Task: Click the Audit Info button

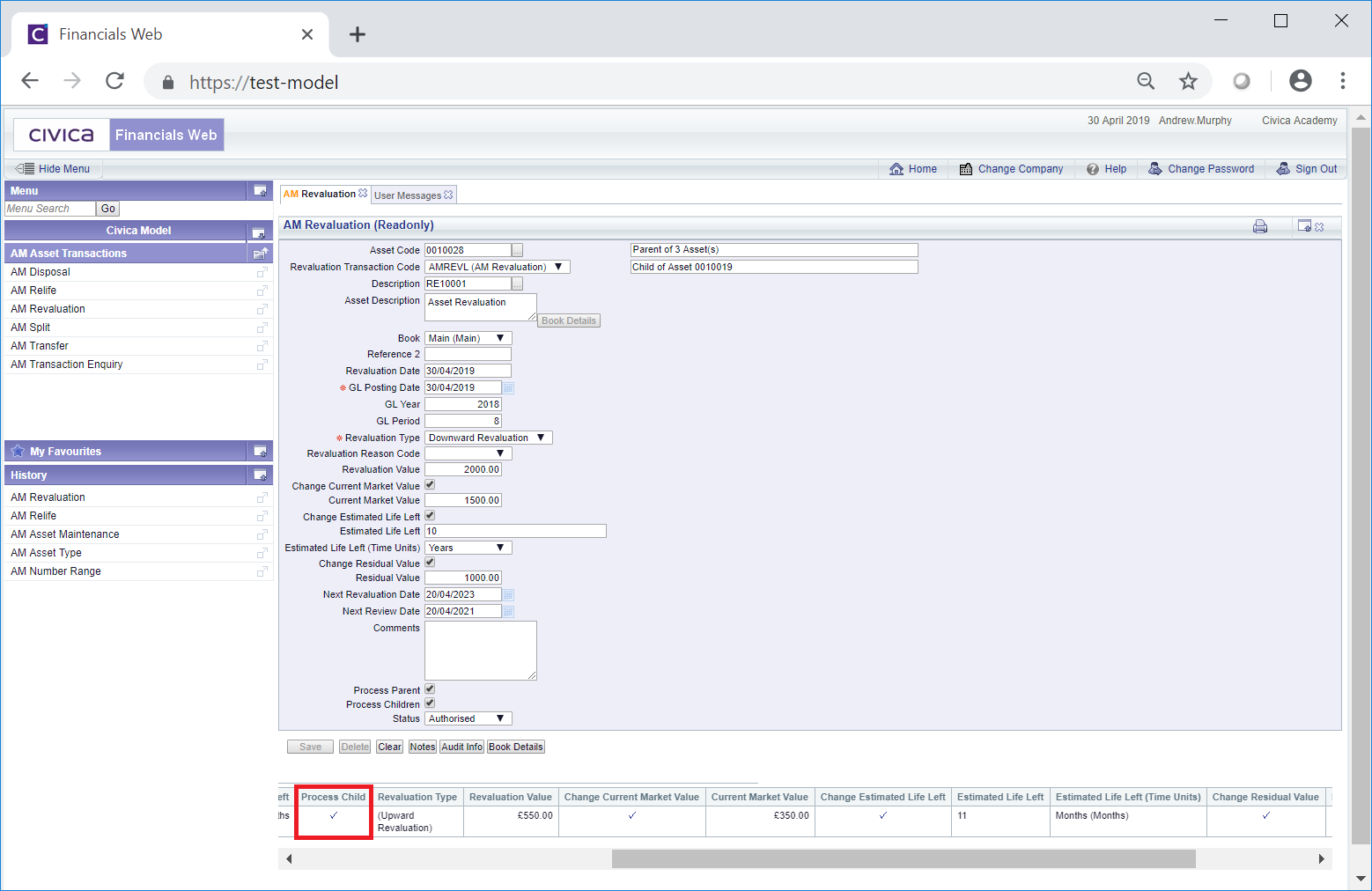Action: (x=462, y=747)
